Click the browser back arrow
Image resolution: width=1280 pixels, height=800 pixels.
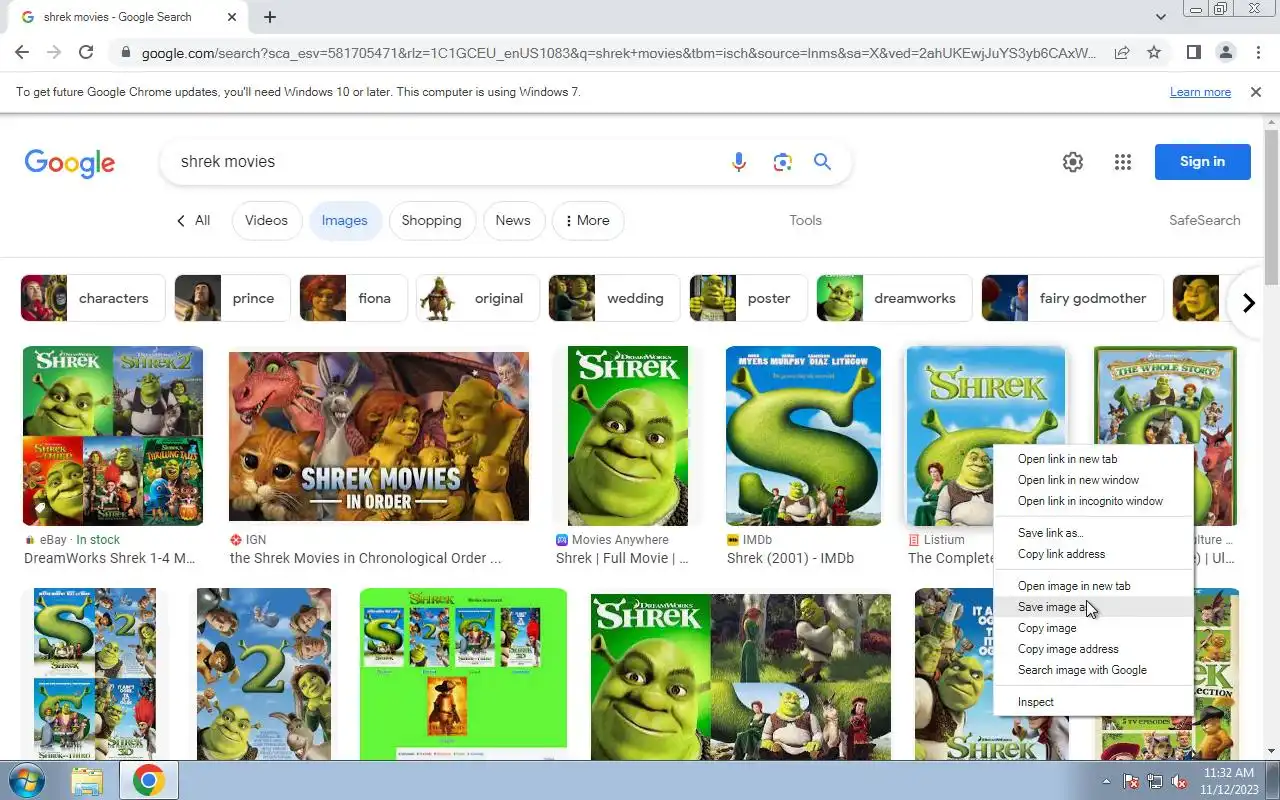pos(22,52)
